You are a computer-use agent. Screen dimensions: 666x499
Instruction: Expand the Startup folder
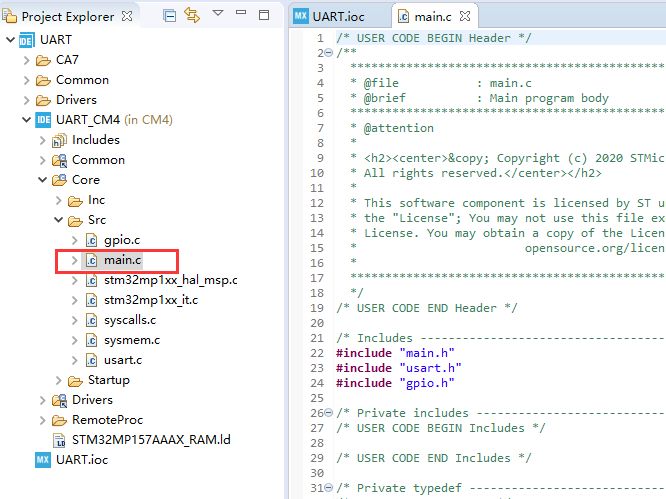pos(59,380)
